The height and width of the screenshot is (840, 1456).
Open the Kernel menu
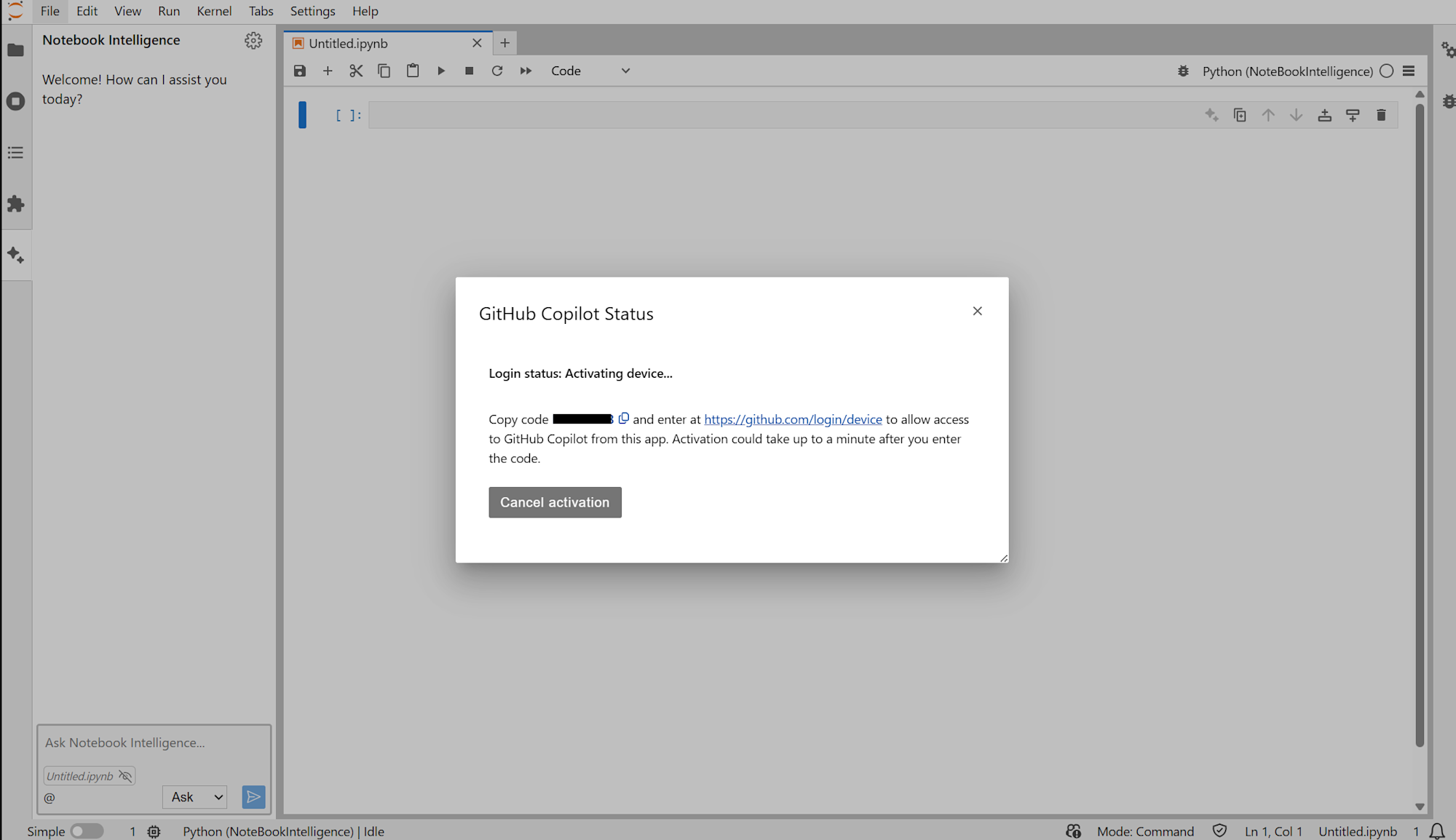coord(214,11)
